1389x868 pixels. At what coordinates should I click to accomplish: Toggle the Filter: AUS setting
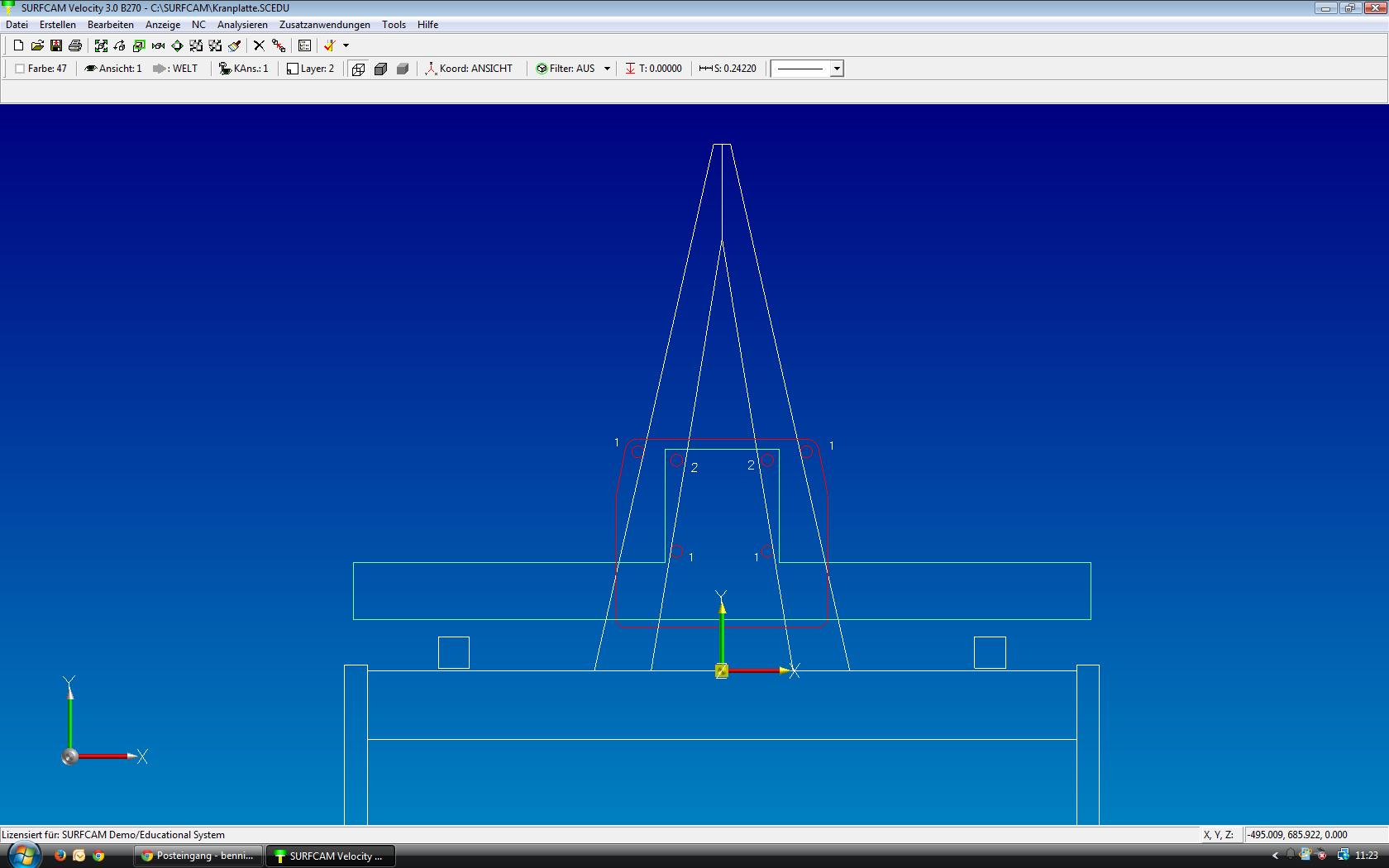(x=566, y=69)
